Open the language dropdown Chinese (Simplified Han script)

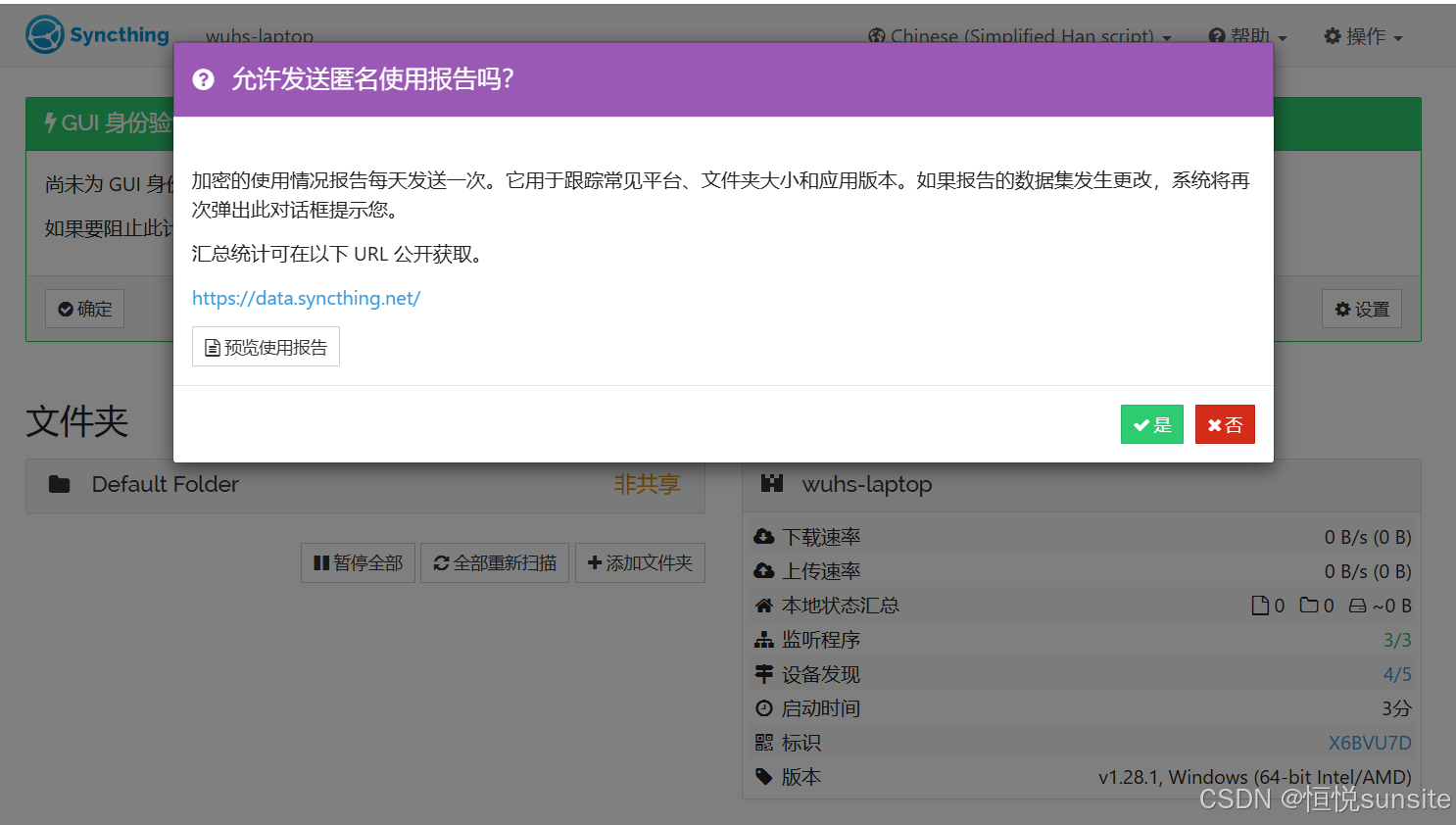click(x=1020, y=36)
